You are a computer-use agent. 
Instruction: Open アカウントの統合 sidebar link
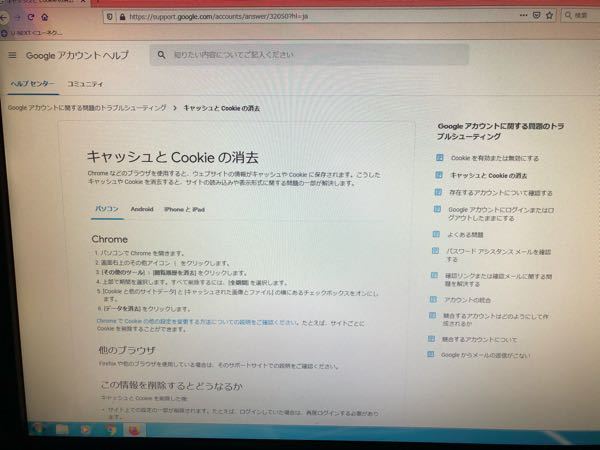pos(469,299)
